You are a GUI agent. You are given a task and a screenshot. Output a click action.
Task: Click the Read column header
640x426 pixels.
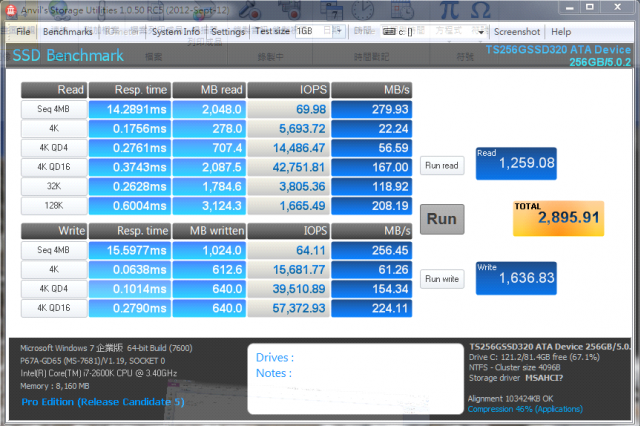(x=54, y=90)
